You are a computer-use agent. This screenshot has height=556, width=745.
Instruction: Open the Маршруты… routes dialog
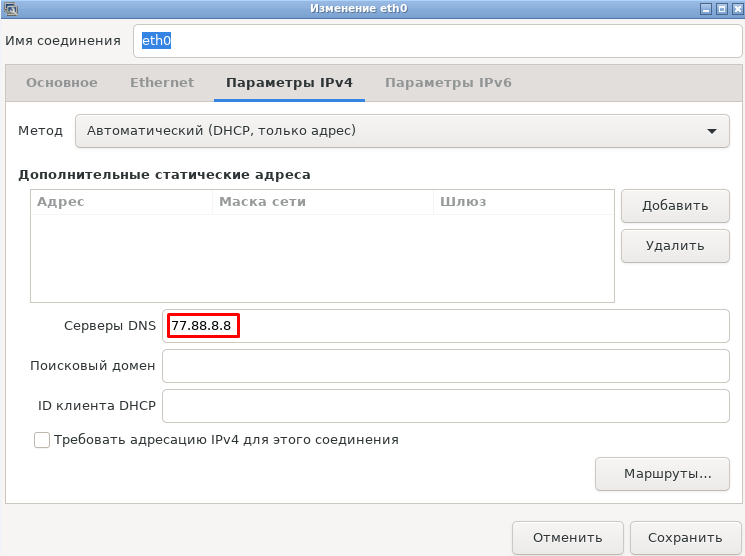point(661,474)
